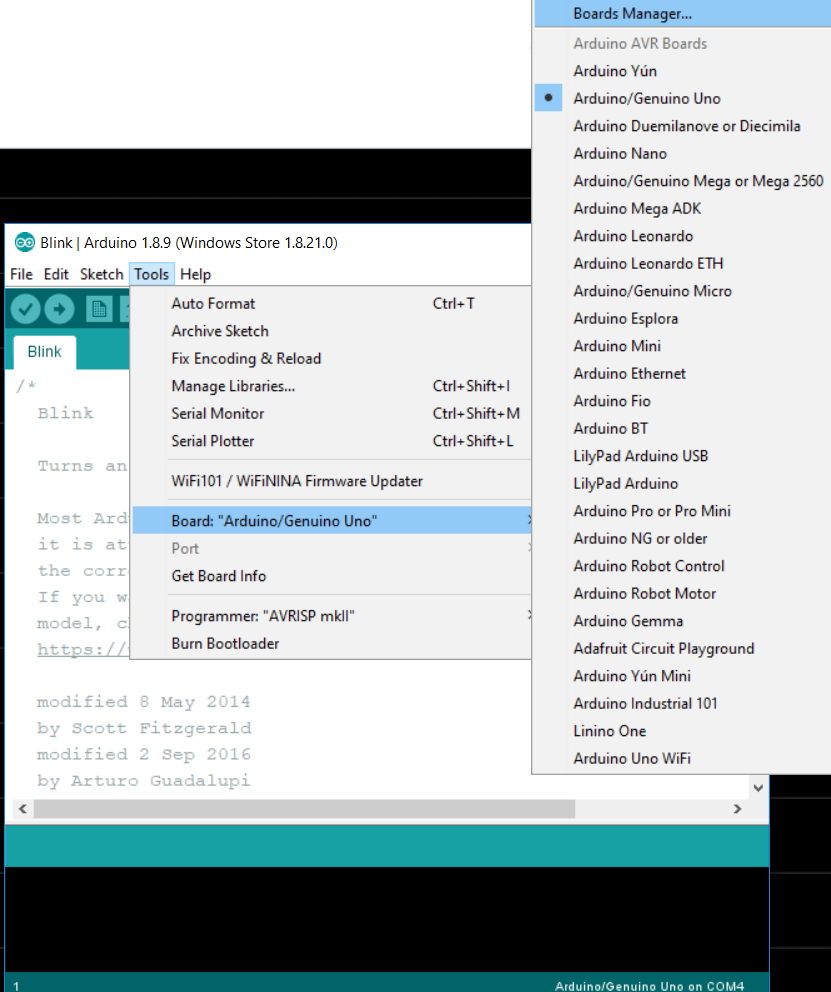
Task: Click Fix Encoding & Reload
Action: (x=331, y=358)
